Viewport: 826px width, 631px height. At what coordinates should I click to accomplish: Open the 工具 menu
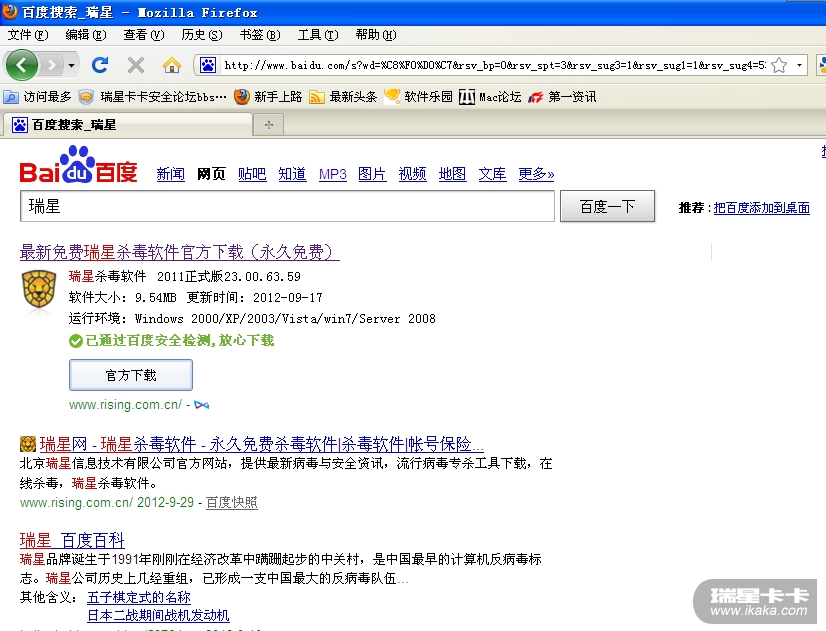[318, 35]
